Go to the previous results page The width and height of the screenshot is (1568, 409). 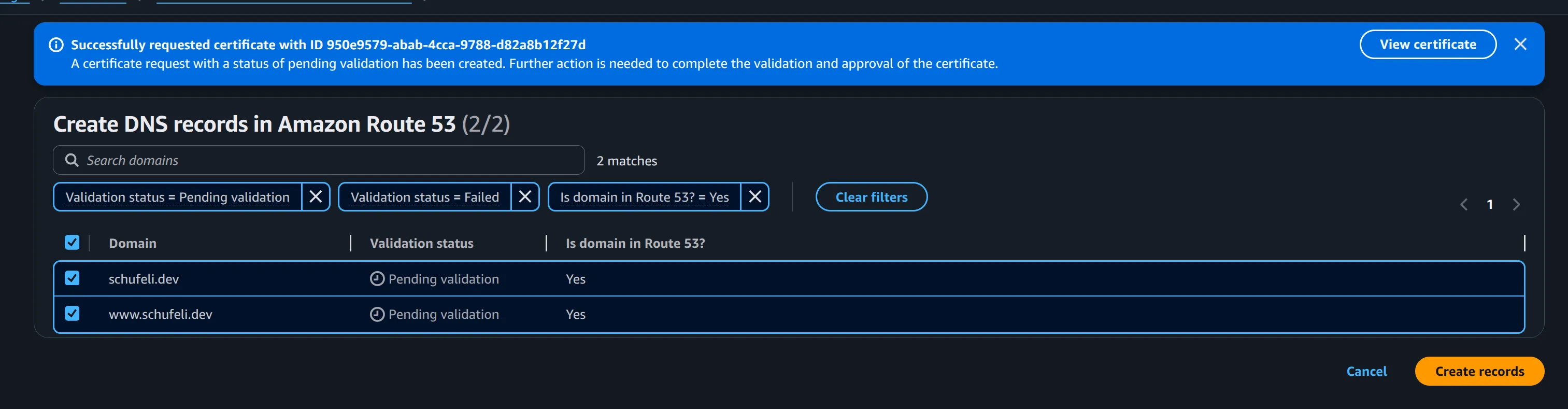pyautogui.click(x=1464, y=204)
